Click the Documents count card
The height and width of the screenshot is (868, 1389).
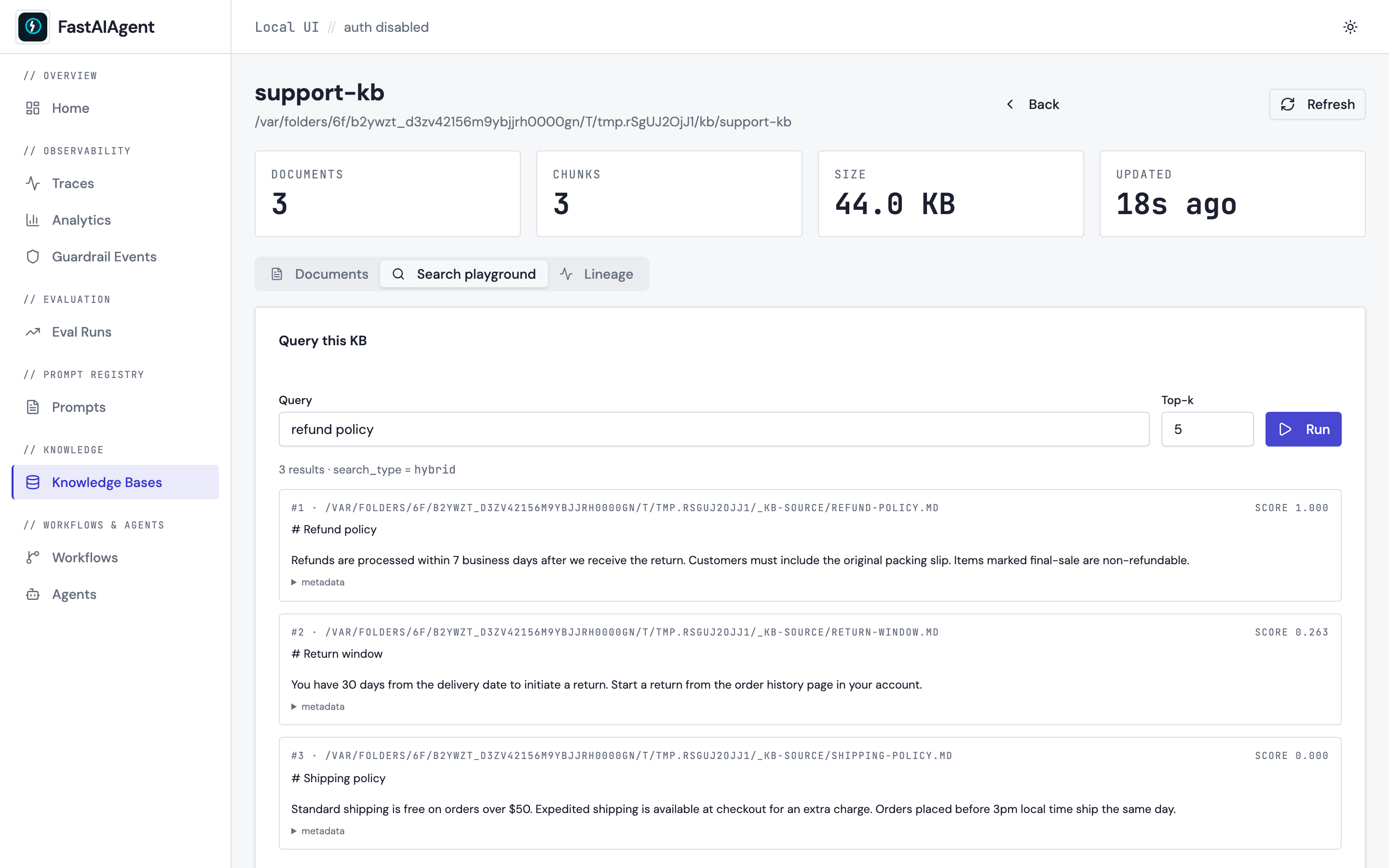pos(387,194)
